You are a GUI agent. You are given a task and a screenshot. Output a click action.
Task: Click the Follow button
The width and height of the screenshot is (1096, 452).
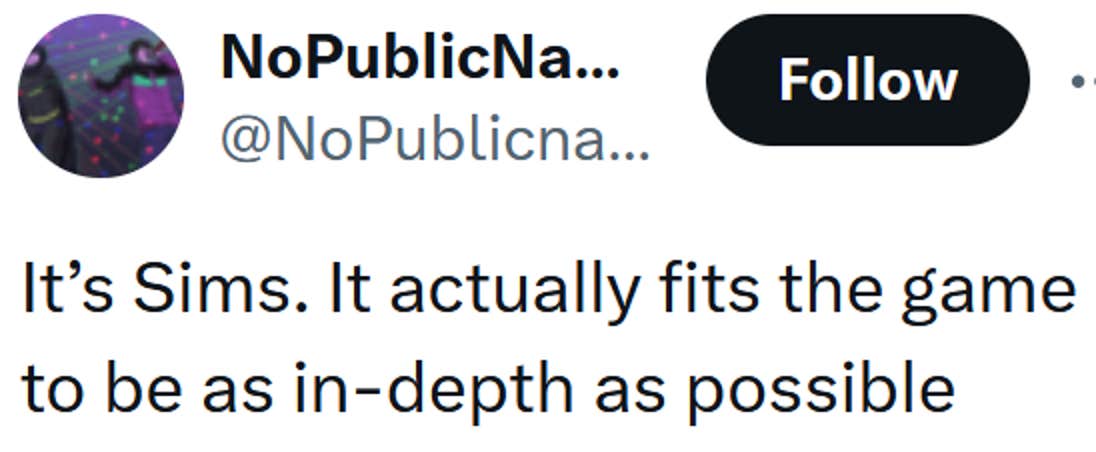point(867,80)
